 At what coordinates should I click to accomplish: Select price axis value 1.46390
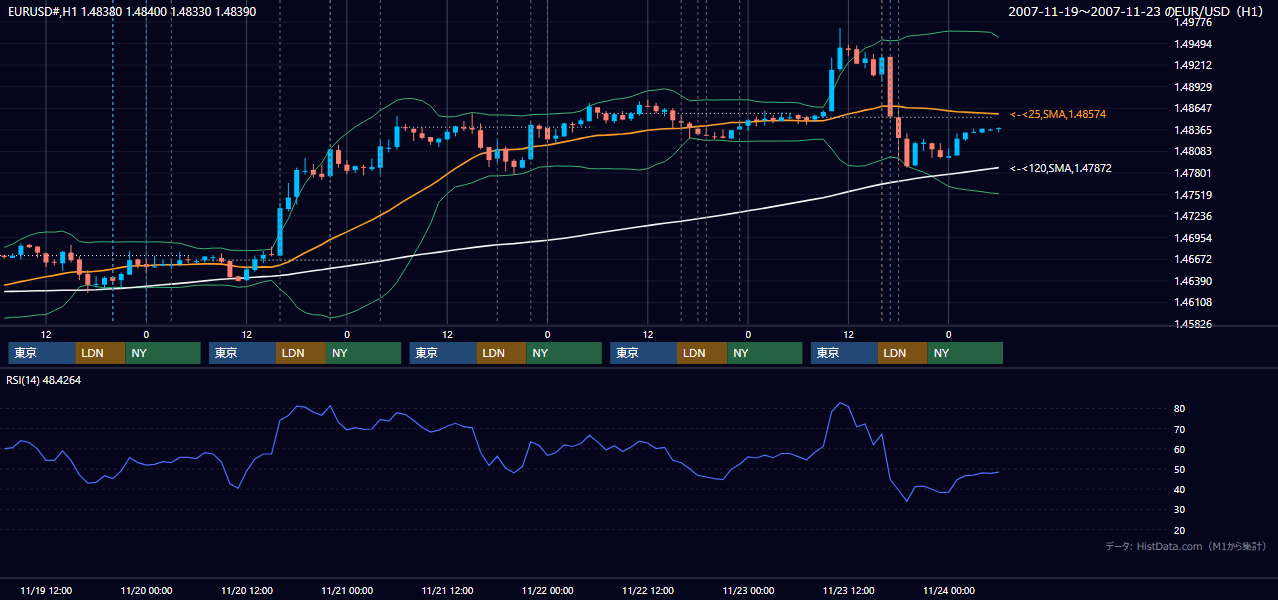coord(1193,281)
